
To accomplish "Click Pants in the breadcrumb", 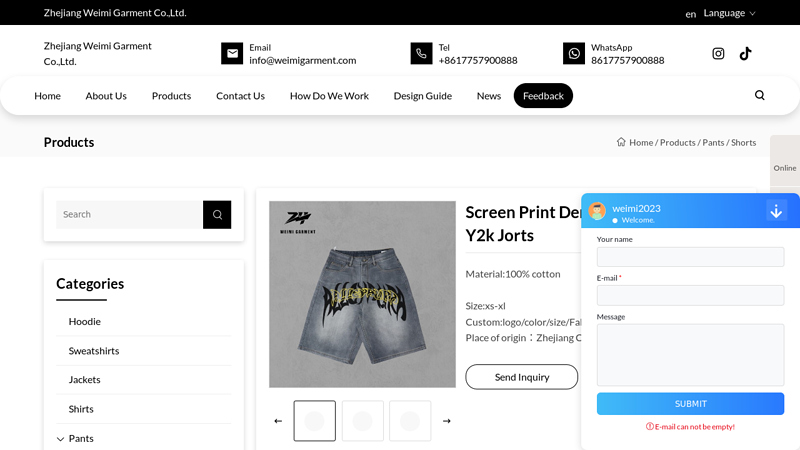I will (713, 142).
